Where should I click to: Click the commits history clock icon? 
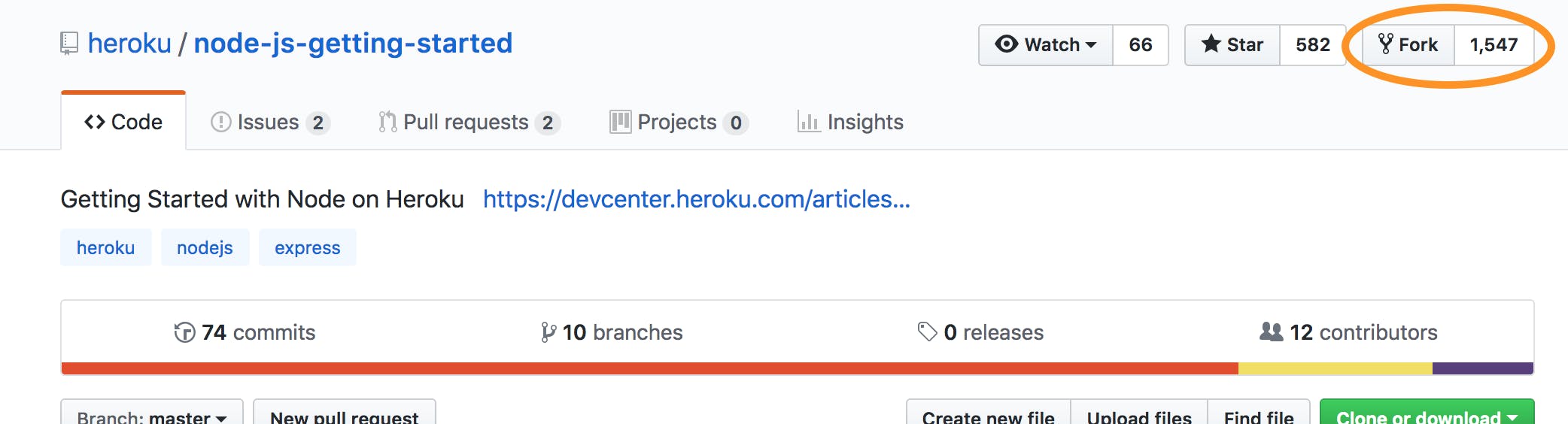click(184, 332)
